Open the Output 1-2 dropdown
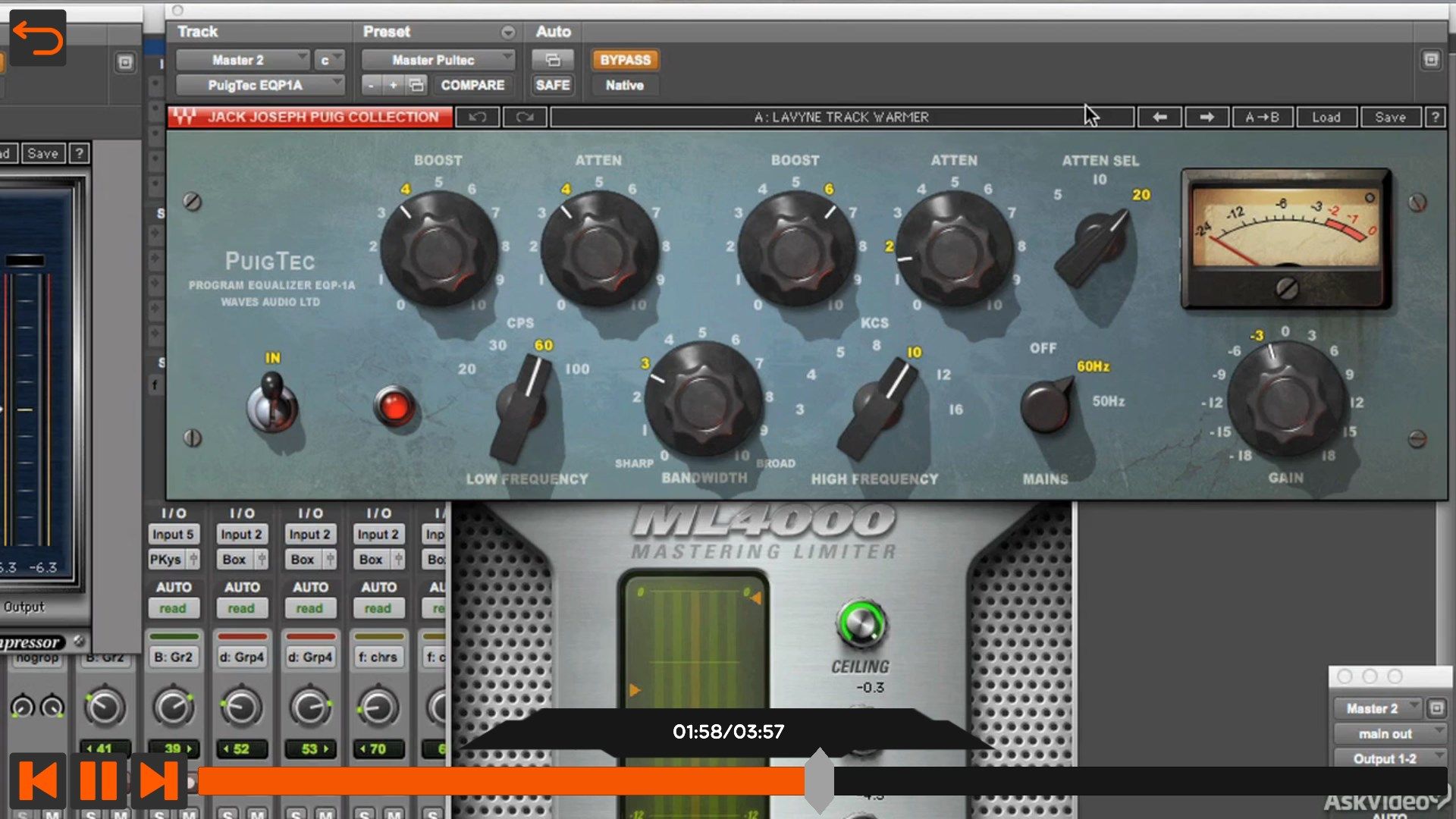 tap(1389, 758)
